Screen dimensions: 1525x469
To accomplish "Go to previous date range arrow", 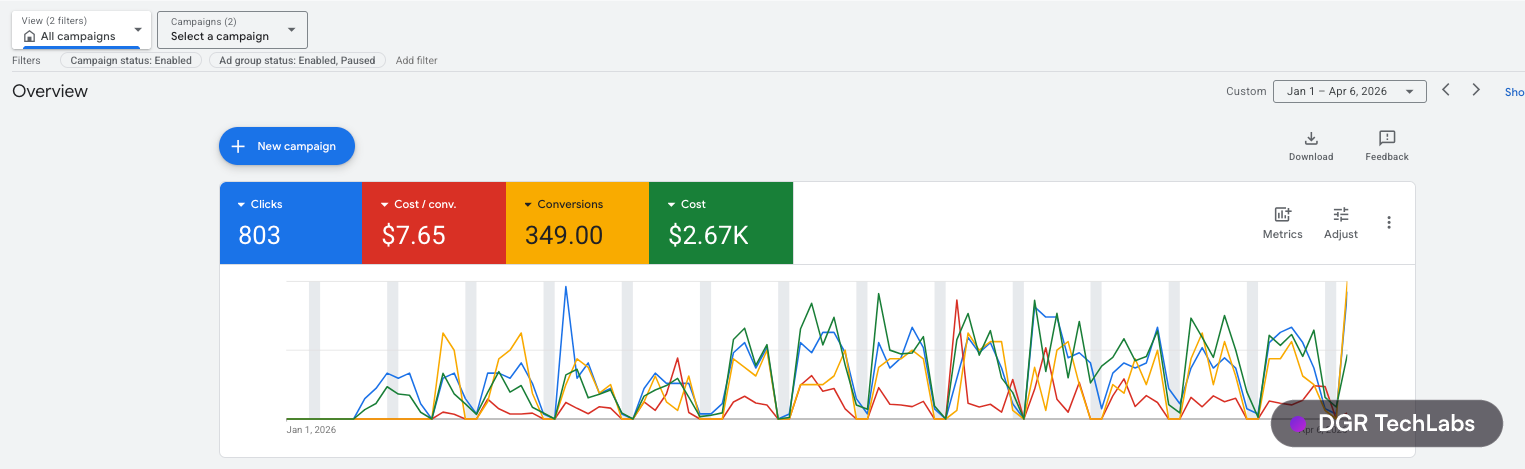I will coord(1446,90).
